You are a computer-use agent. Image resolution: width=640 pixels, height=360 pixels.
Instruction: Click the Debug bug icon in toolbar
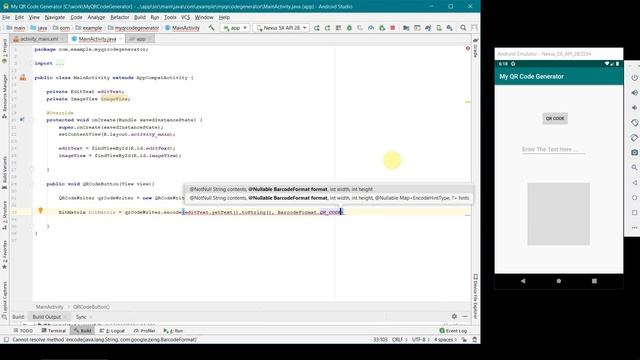(349, 28)
